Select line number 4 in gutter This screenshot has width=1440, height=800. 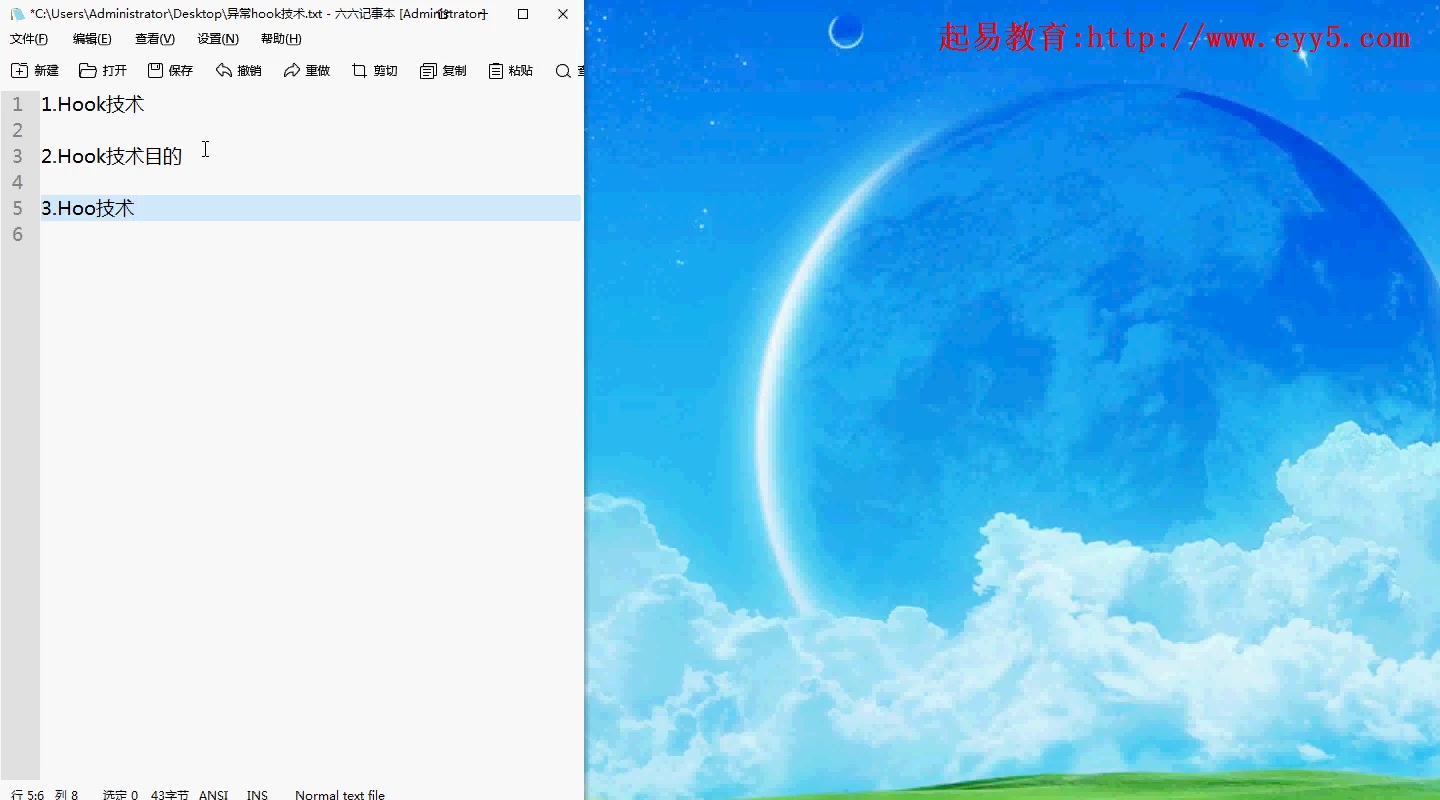click(17, 182)
